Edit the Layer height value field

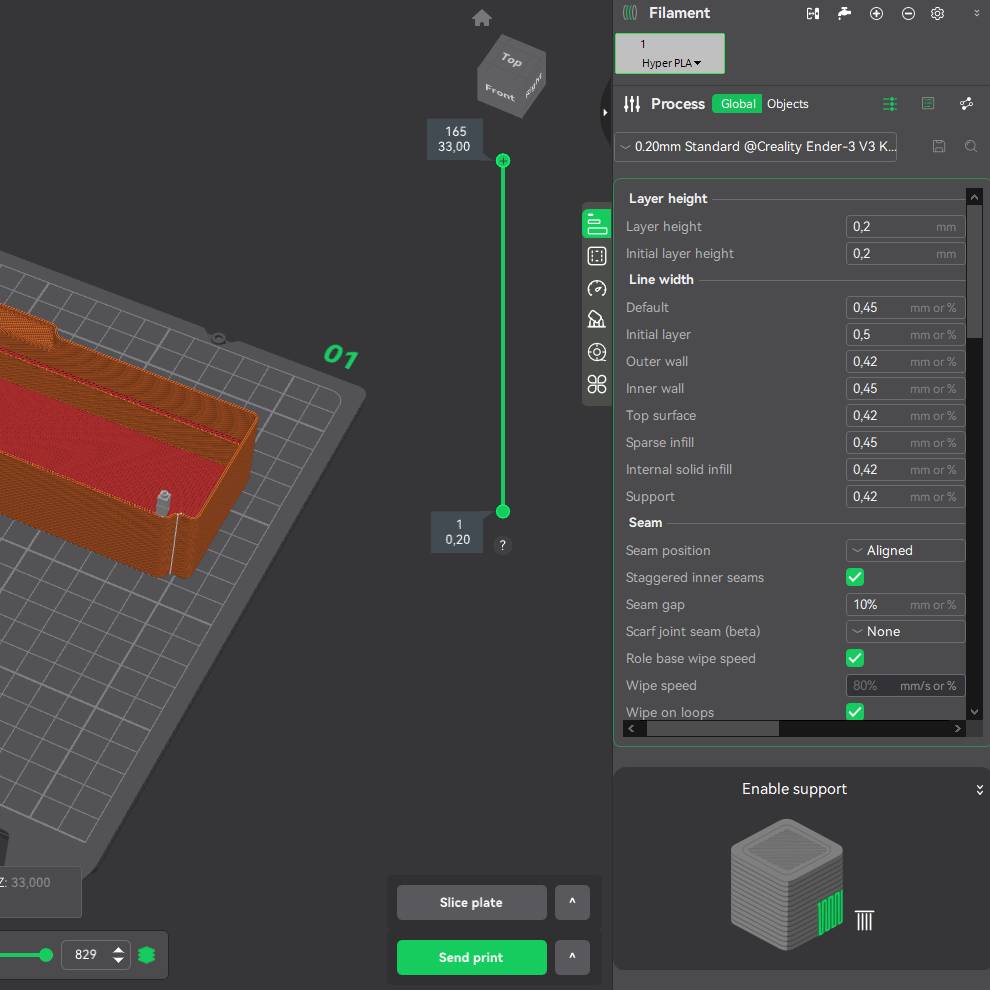click(x=905, y=227)
